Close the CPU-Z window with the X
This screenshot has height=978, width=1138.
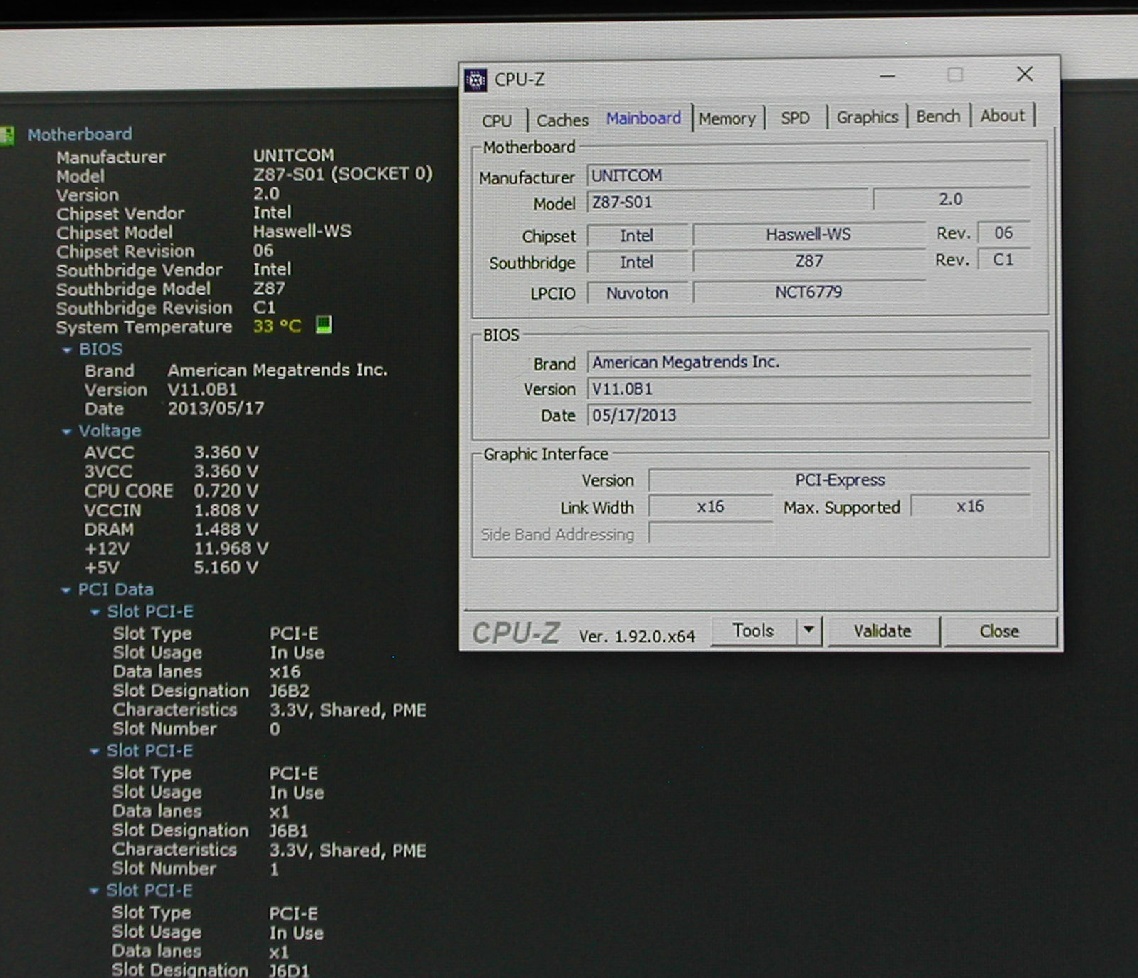tap(1025, 74)
